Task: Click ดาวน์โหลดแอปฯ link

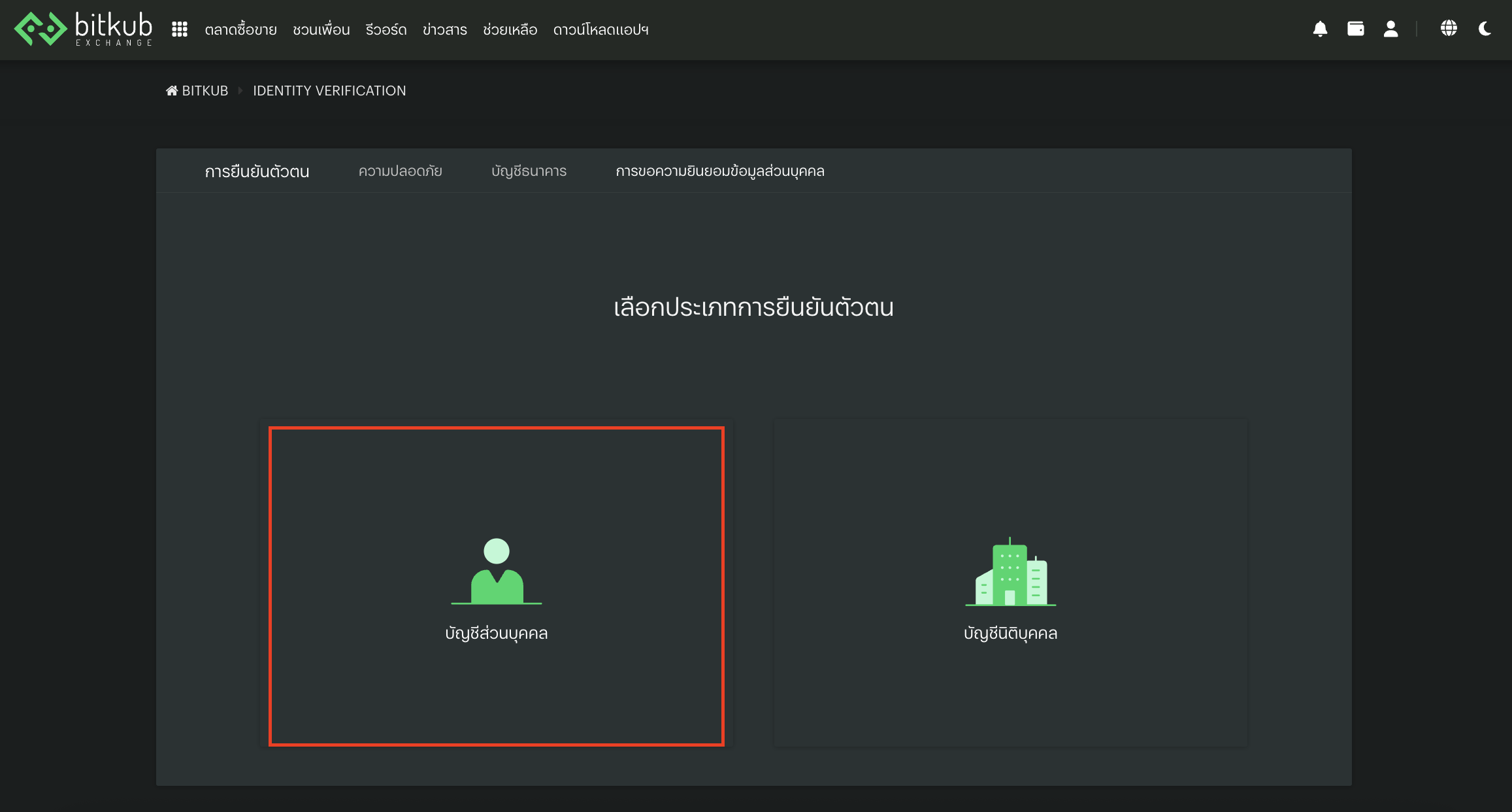Action: click(600, 30)
